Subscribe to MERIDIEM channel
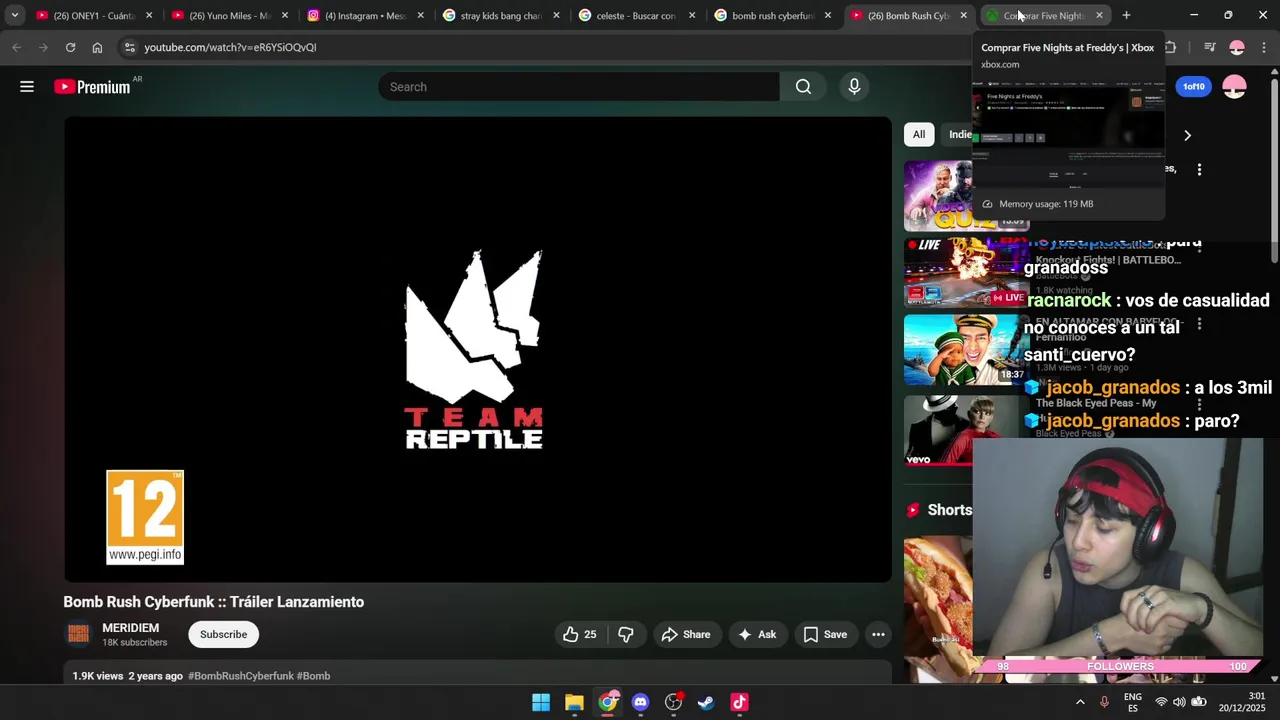 coord(223,634)
